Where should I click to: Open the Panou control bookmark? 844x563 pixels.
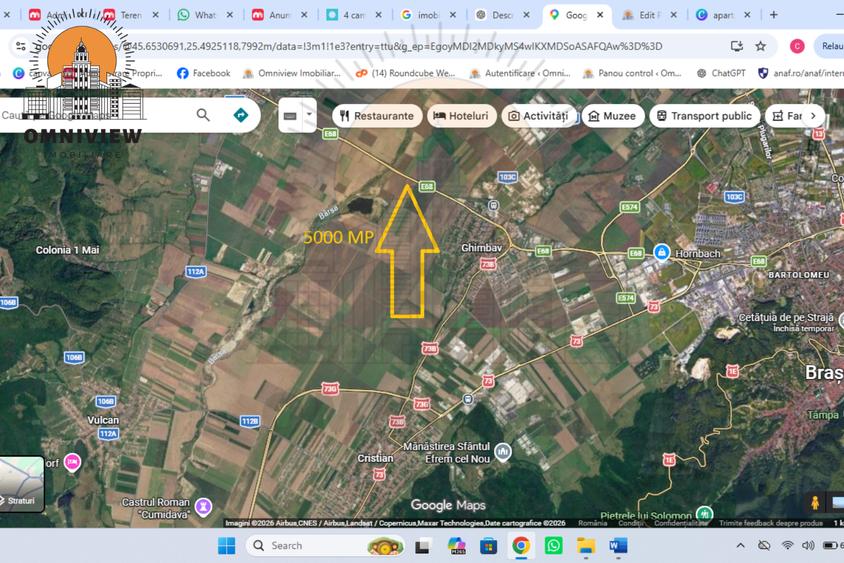632,73
